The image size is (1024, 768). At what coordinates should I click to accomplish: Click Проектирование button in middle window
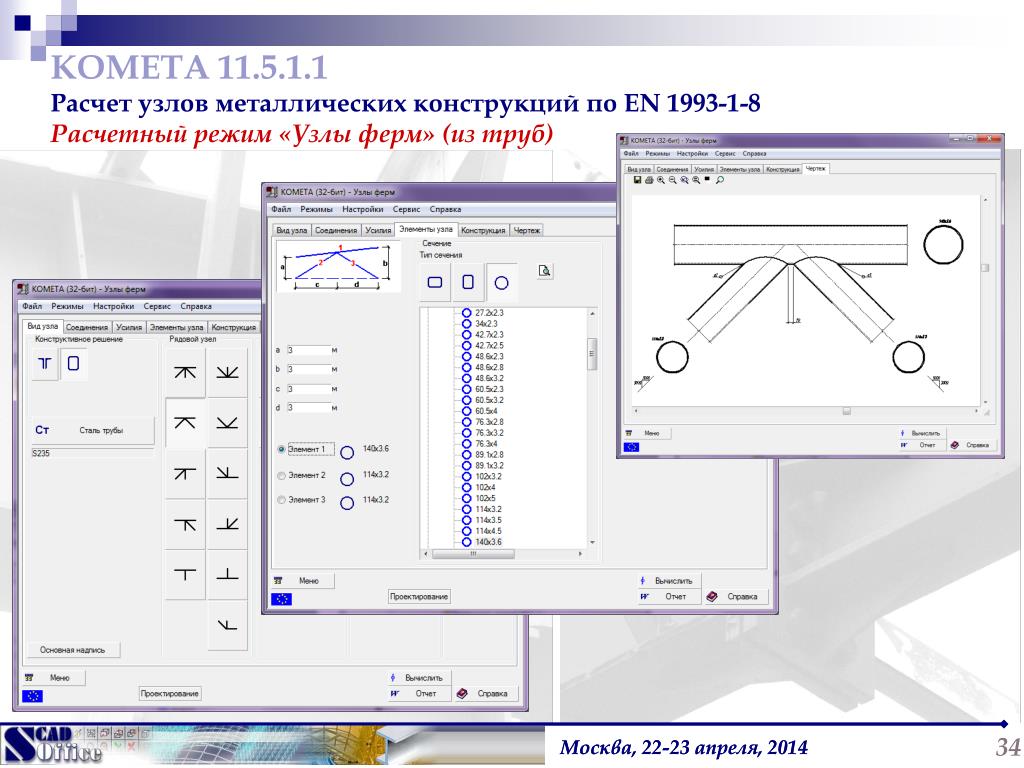[419, 596]
